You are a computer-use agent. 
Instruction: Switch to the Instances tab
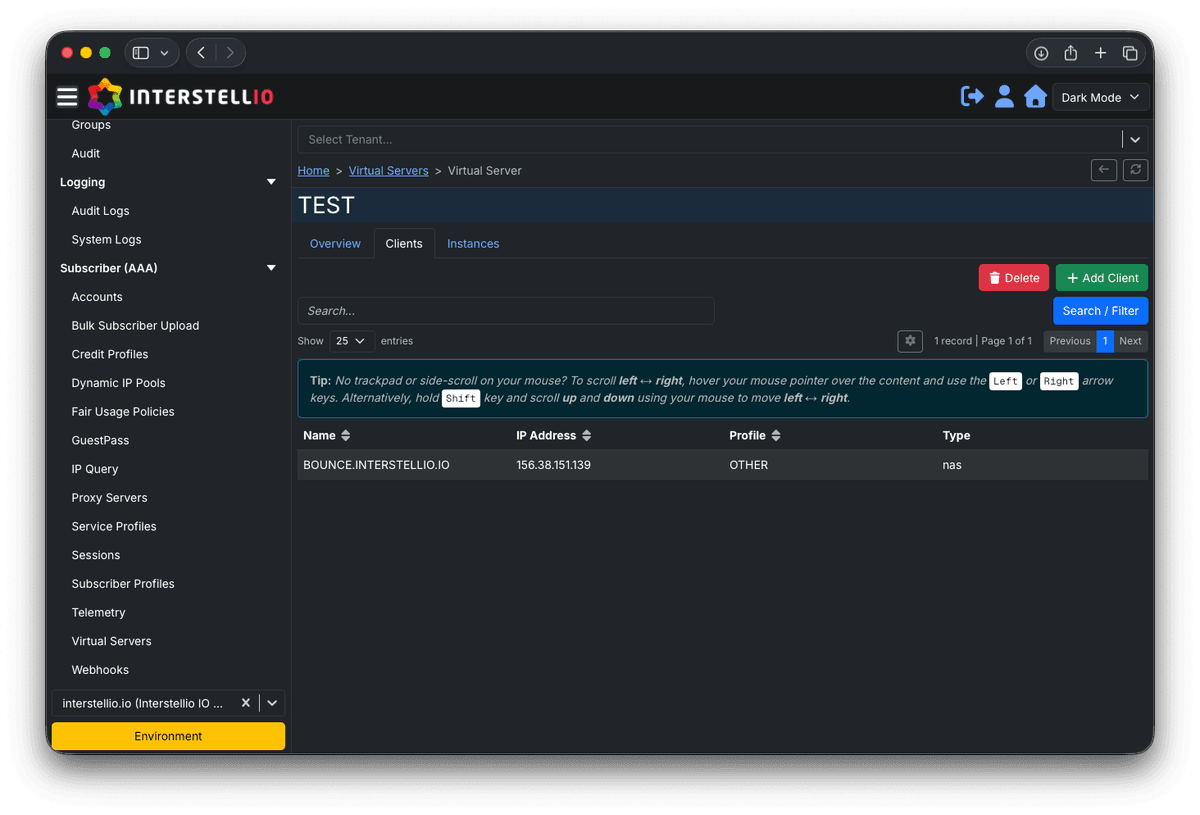[x=473, y=243]
